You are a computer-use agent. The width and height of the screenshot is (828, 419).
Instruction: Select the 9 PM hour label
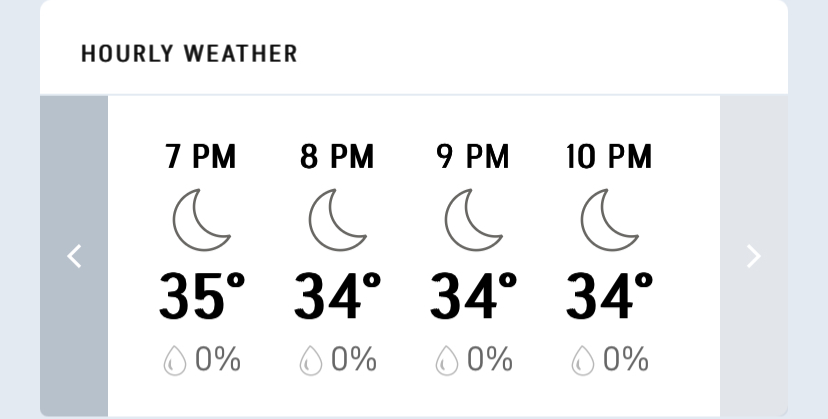coord(473,156)
